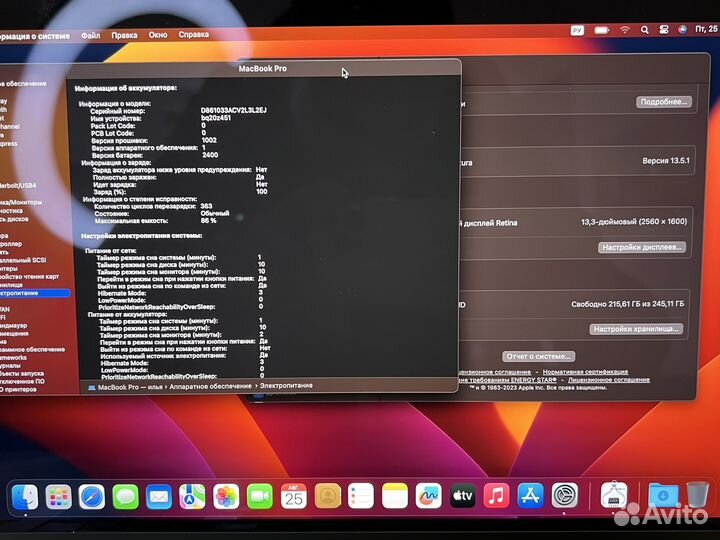Click the battery status icon in menu bar

[x=602, y=30]
